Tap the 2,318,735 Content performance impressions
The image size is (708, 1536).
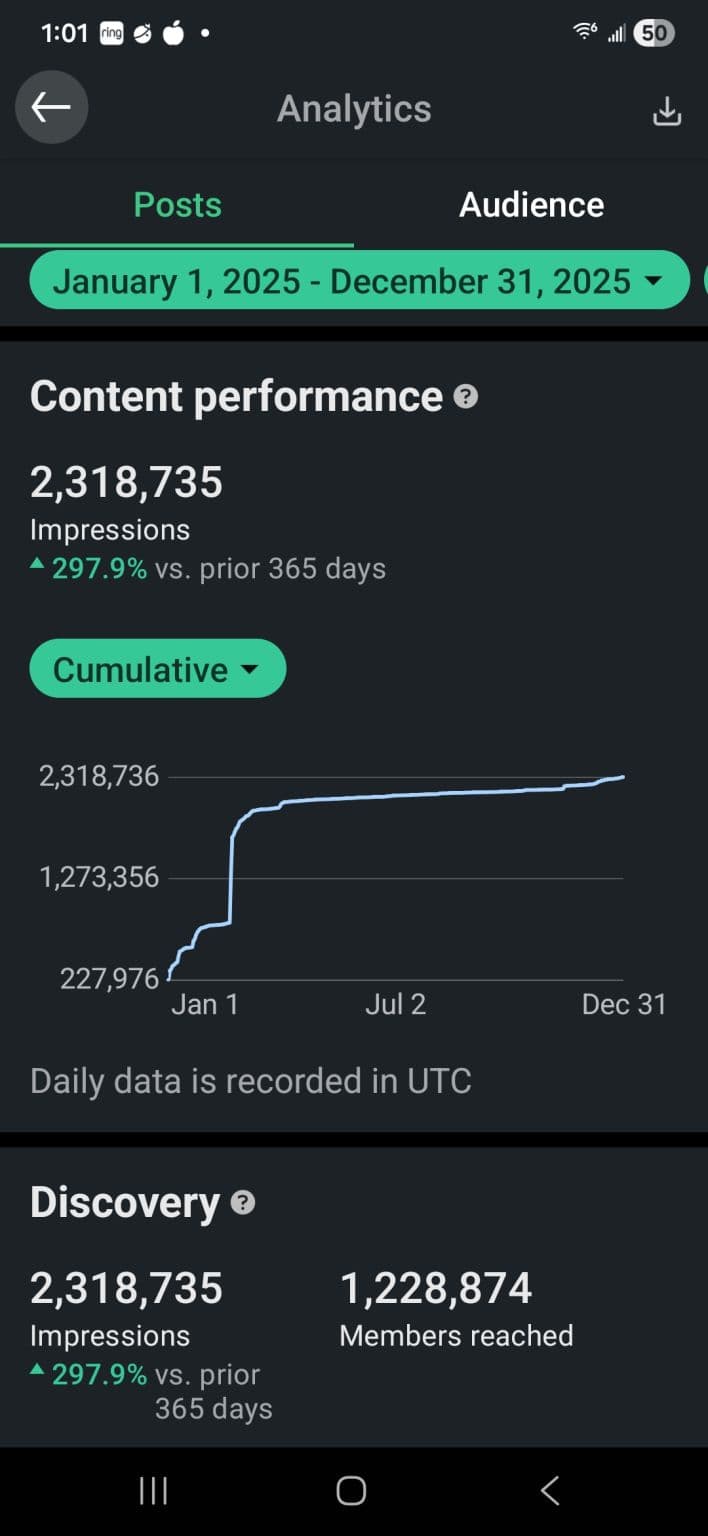(x=127, y=483)
